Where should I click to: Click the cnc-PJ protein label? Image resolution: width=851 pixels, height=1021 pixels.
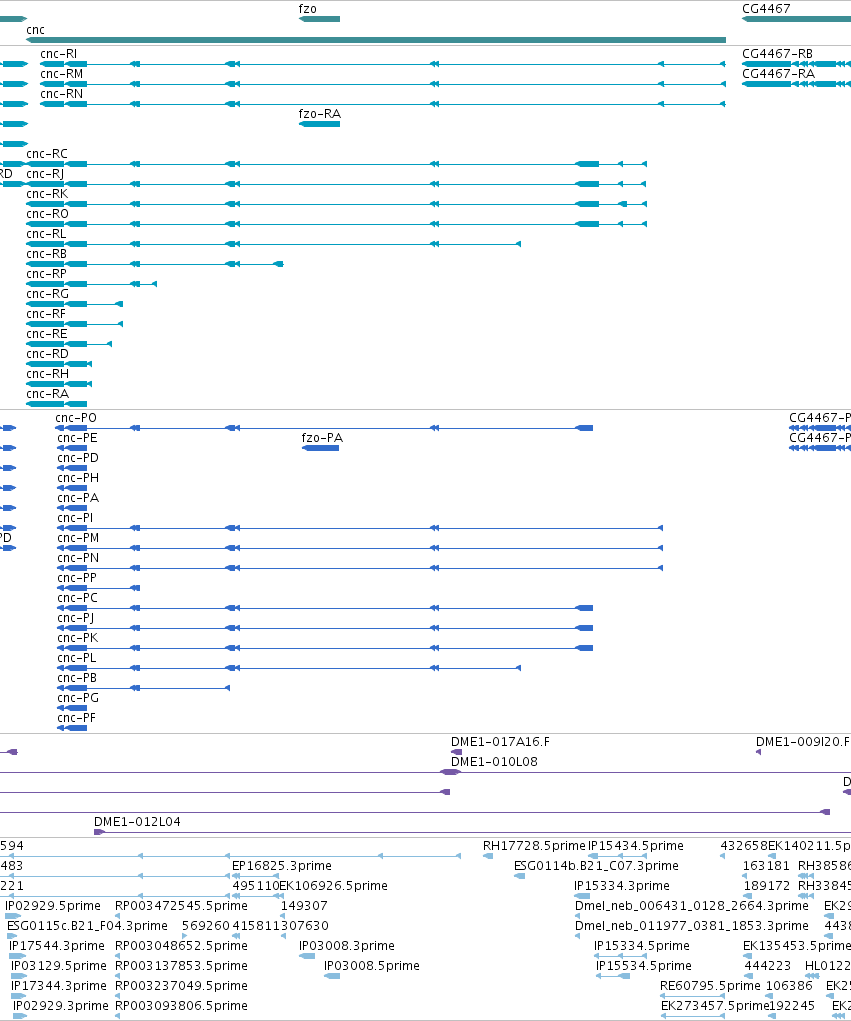click(x=76, y=618)
